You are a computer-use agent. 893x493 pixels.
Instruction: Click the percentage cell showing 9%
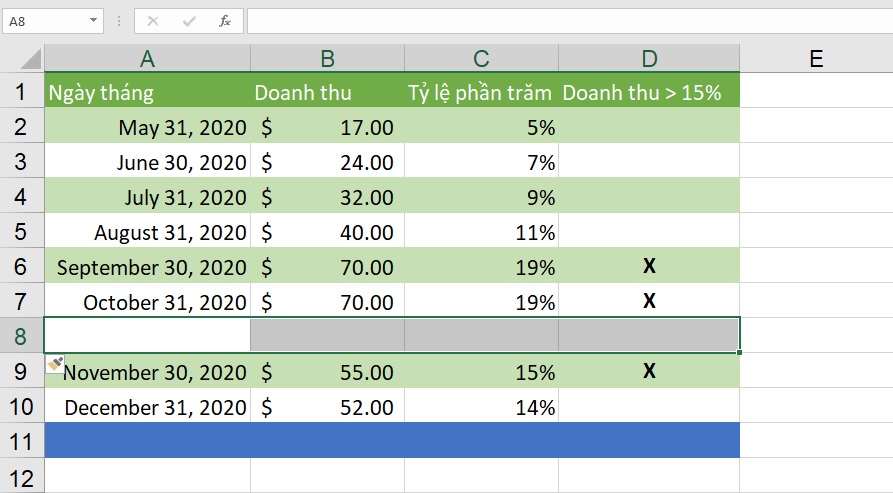pos(481,196)
